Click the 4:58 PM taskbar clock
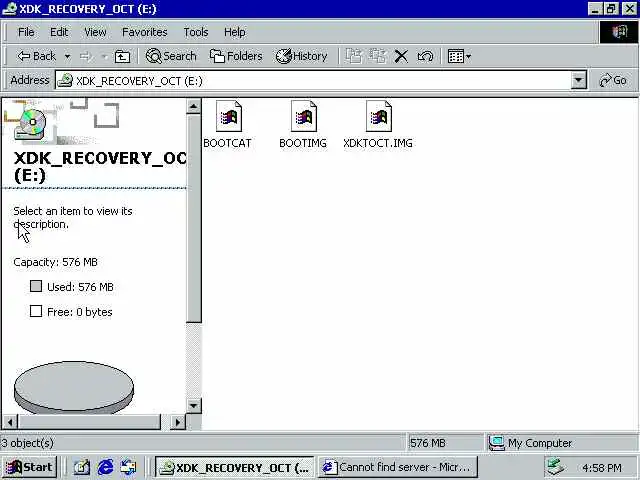 (x=602, y=468)
